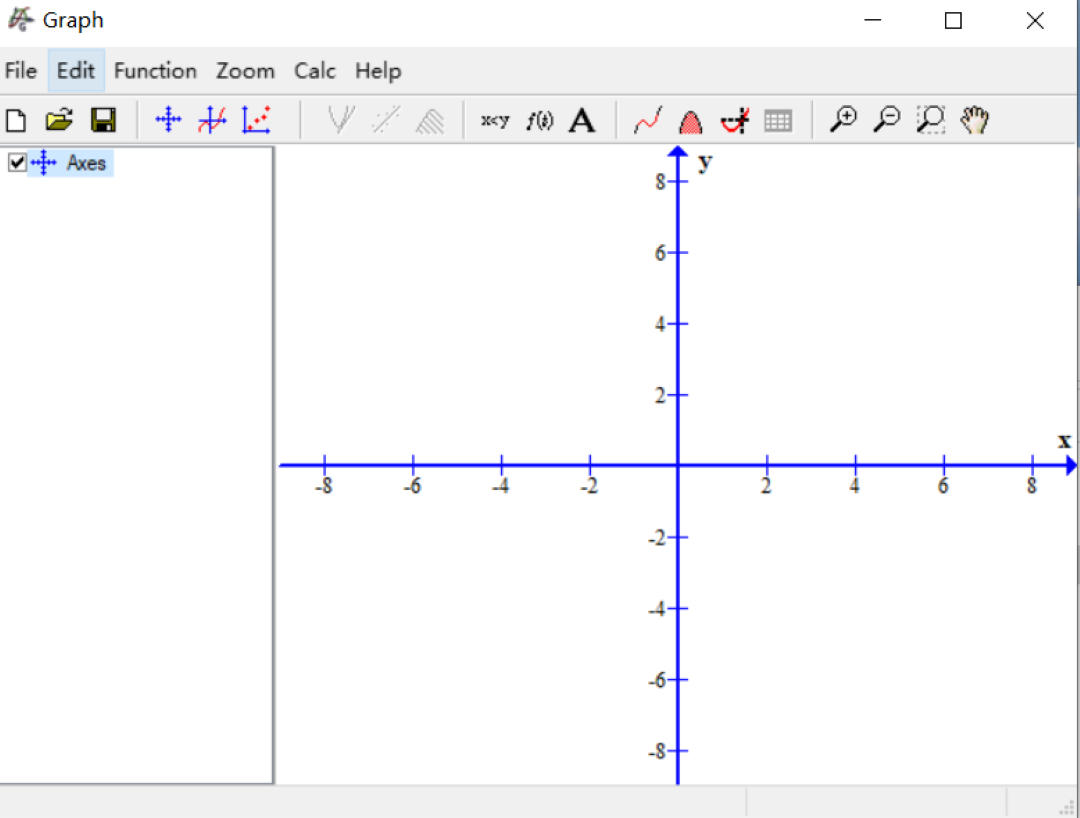The height and width of the screenshot is (818, 1080).
Task: Activate the Move hand tool
Action: 974,121
